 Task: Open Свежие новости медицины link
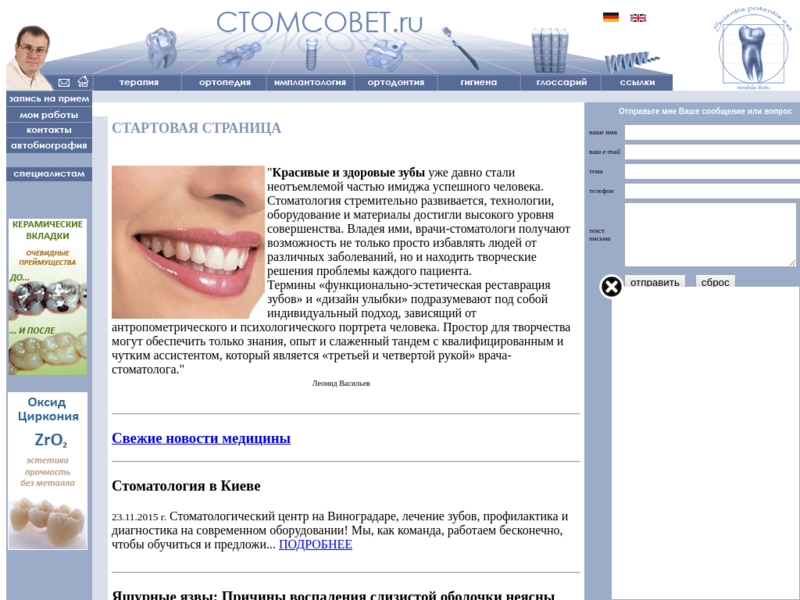201,438
